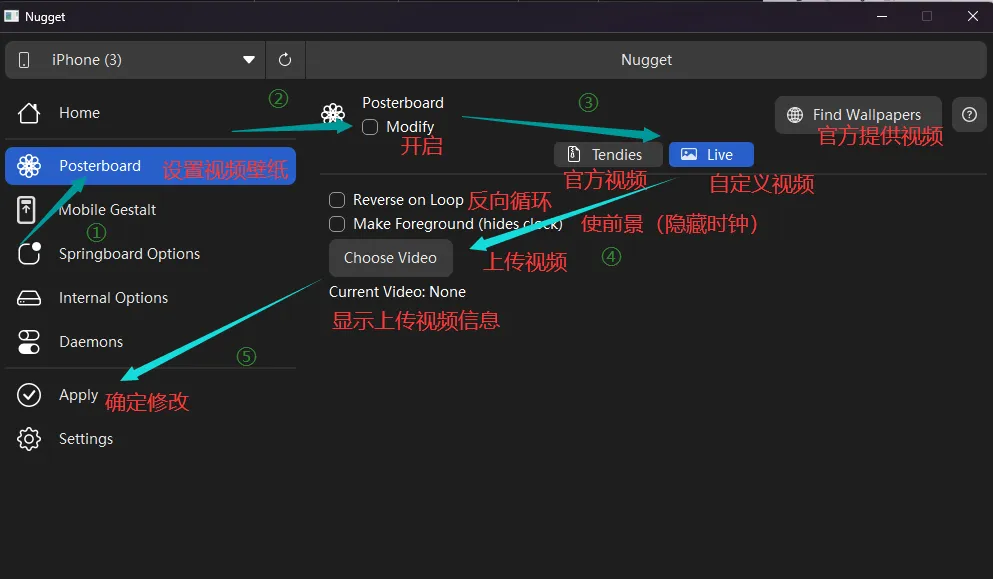Refresh the device list
Viewport: 993px width, 579px height.
(x=285, y=60)
